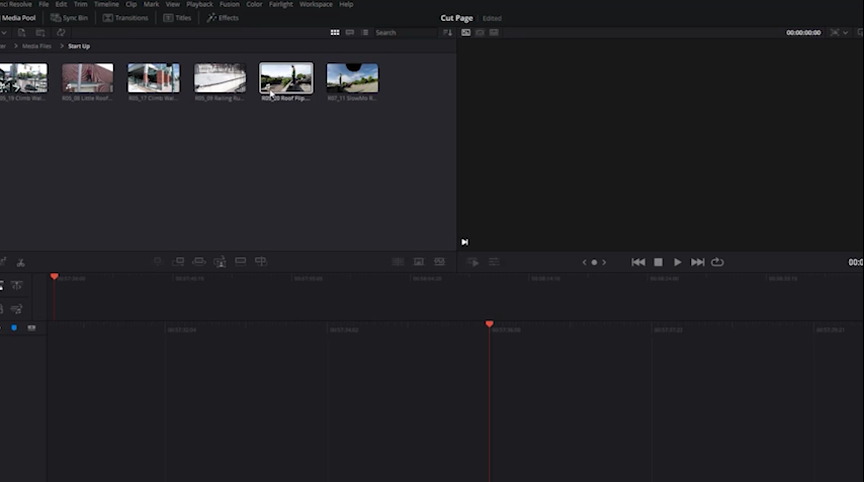Click the Start Up bin breadcrumb
The height and width of the screenshot is (482, 864).
79,46
